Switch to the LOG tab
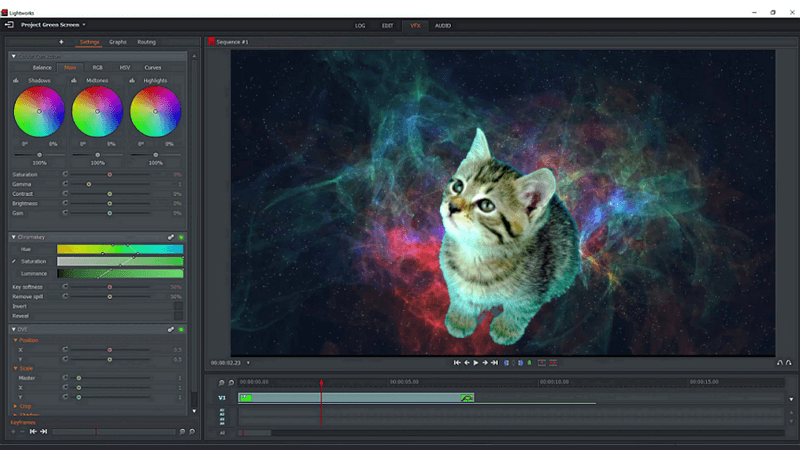This screenshot has height=450, width=800. point(360,26)
